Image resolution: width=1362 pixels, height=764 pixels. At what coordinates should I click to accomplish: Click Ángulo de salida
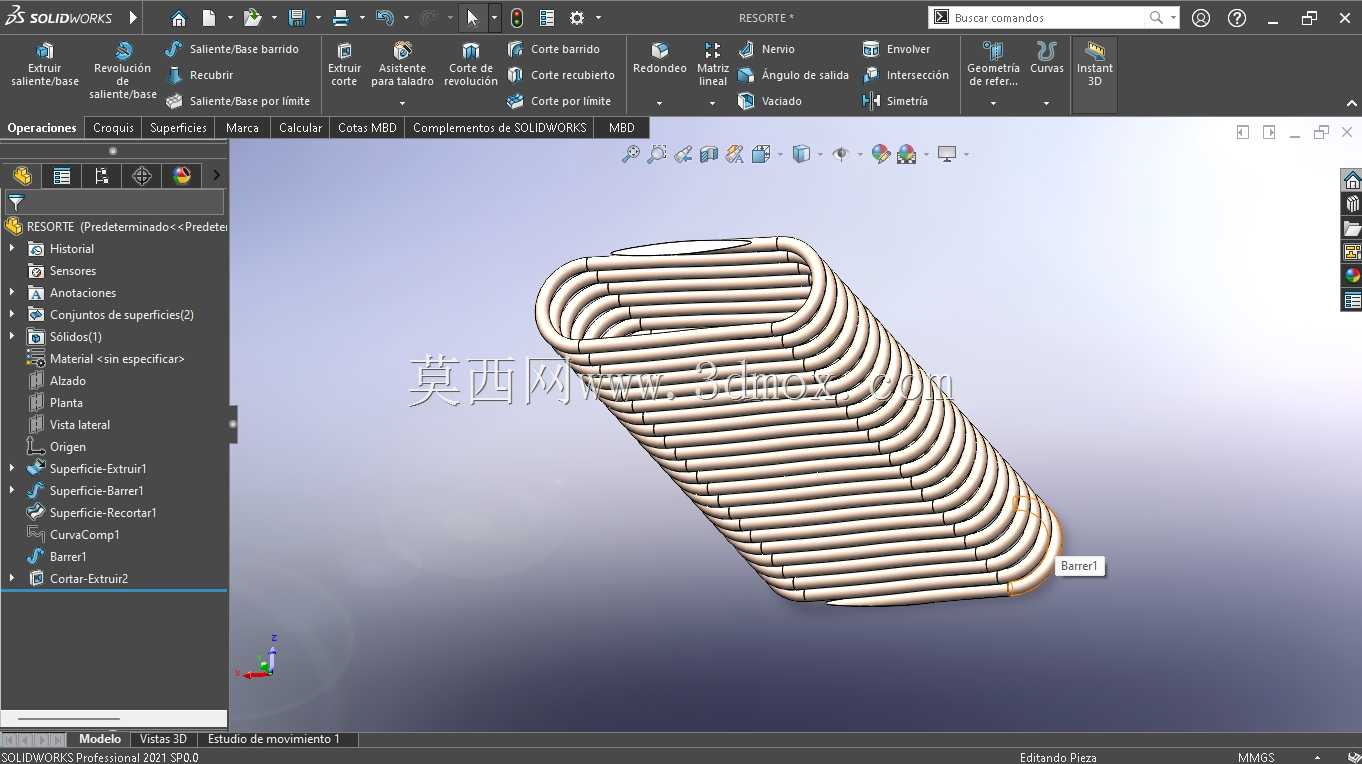tap(793, 75)
